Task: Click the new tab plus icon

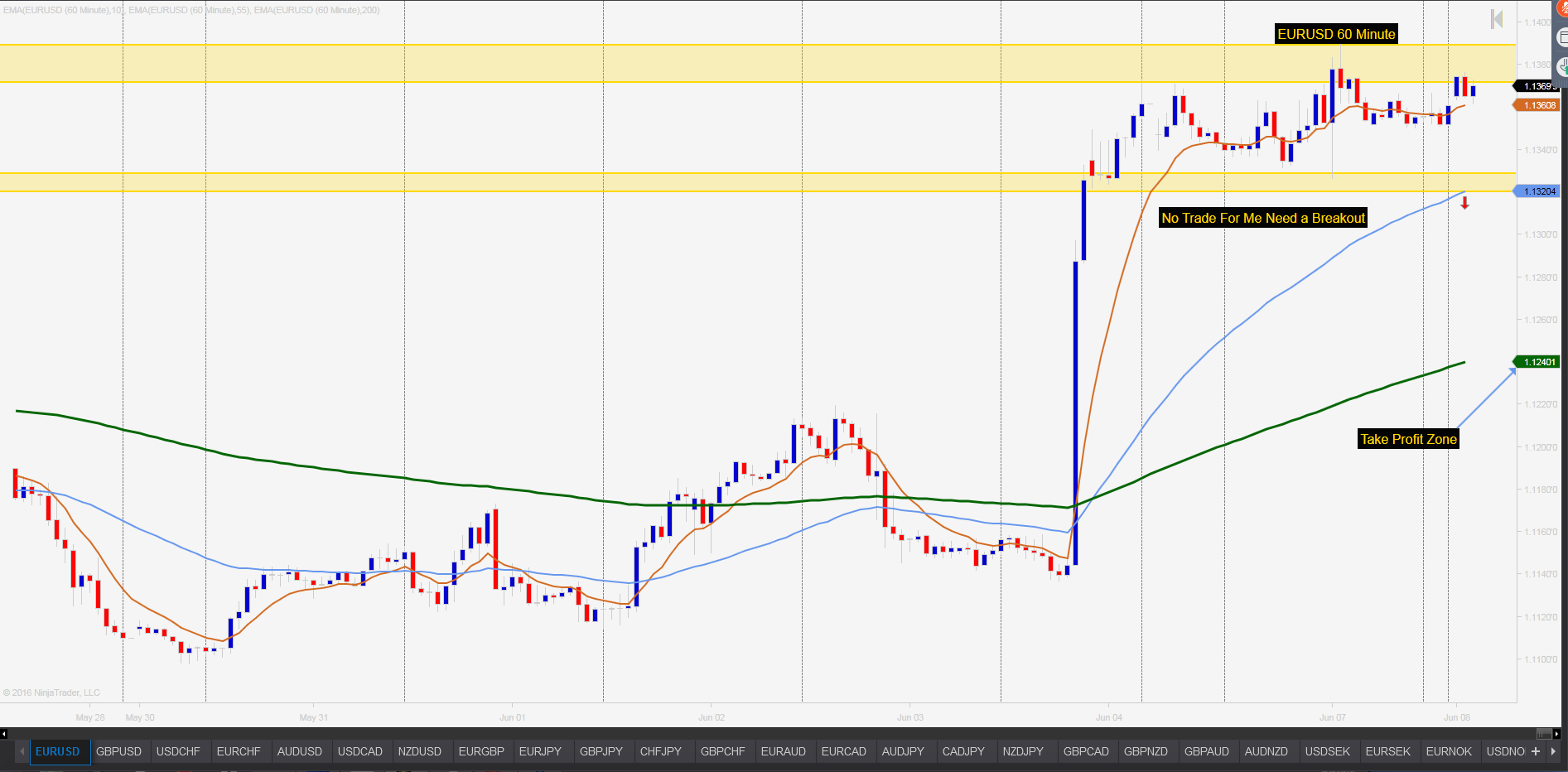Action: [x=1535, y=751]
